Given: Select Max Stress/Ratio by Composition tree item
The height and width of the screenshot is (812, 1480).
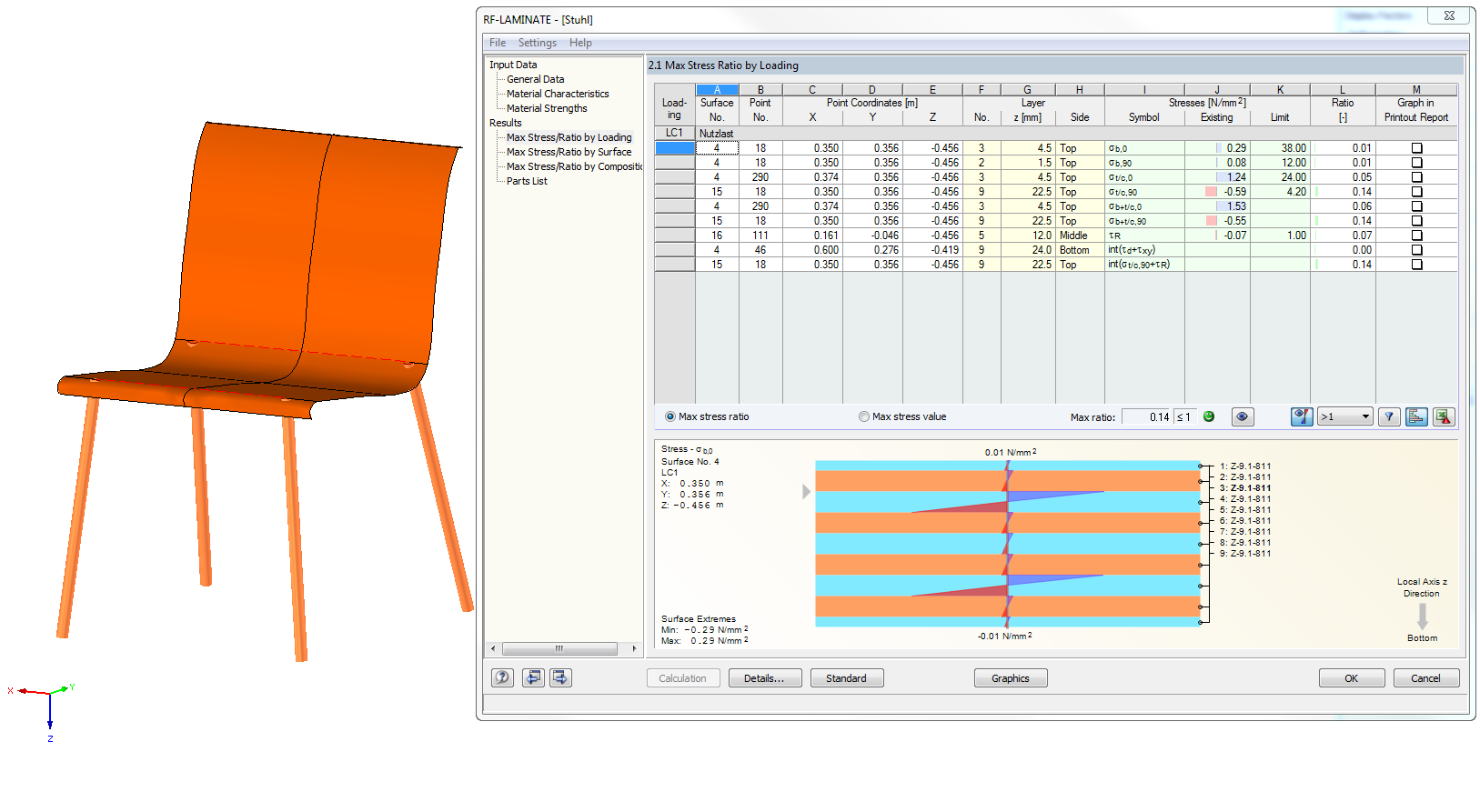Looking at the screenshot, I should (574, 166).
